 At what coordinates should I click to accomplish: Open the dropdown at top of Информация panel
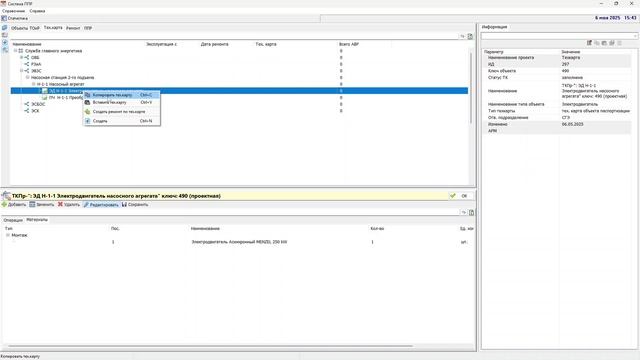coord(635,36)
